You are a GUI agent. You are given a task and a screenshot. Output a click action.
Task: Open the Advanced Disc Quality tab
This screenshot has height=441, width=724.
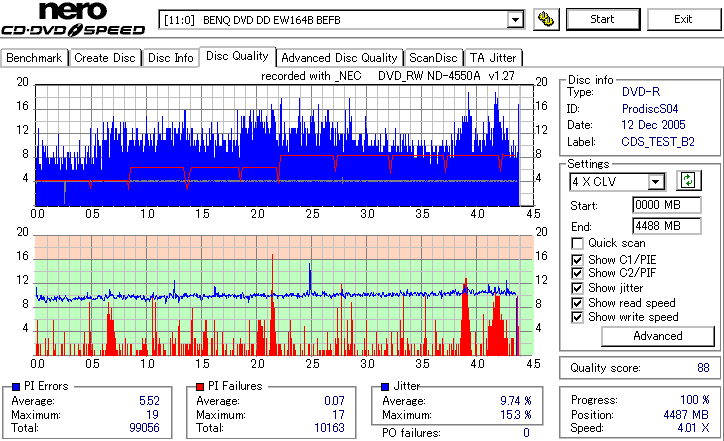tap(339, 58)
